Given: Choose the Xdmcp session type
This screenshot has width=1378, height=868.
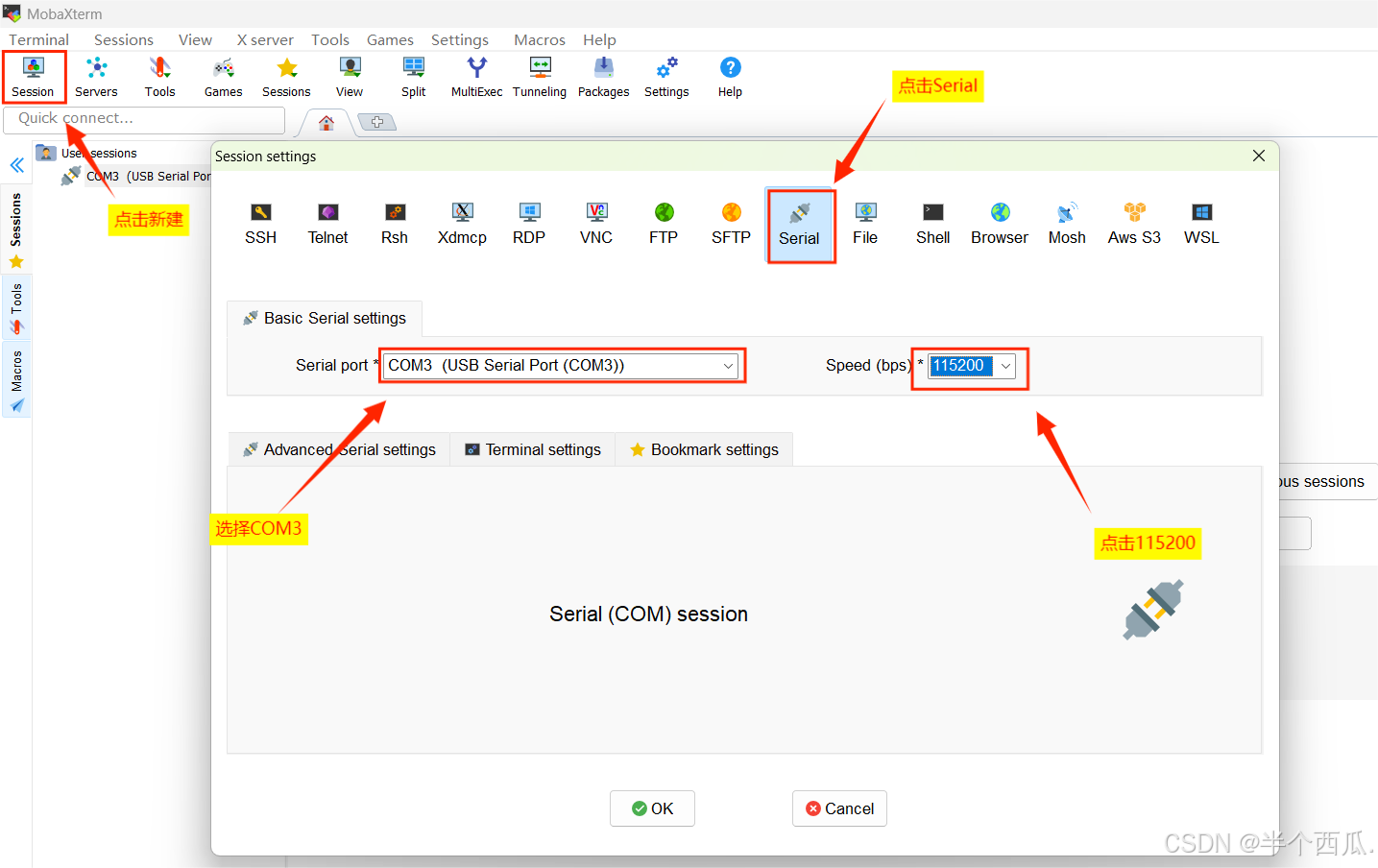Looking at the screenshot, I should click(462, 224).
